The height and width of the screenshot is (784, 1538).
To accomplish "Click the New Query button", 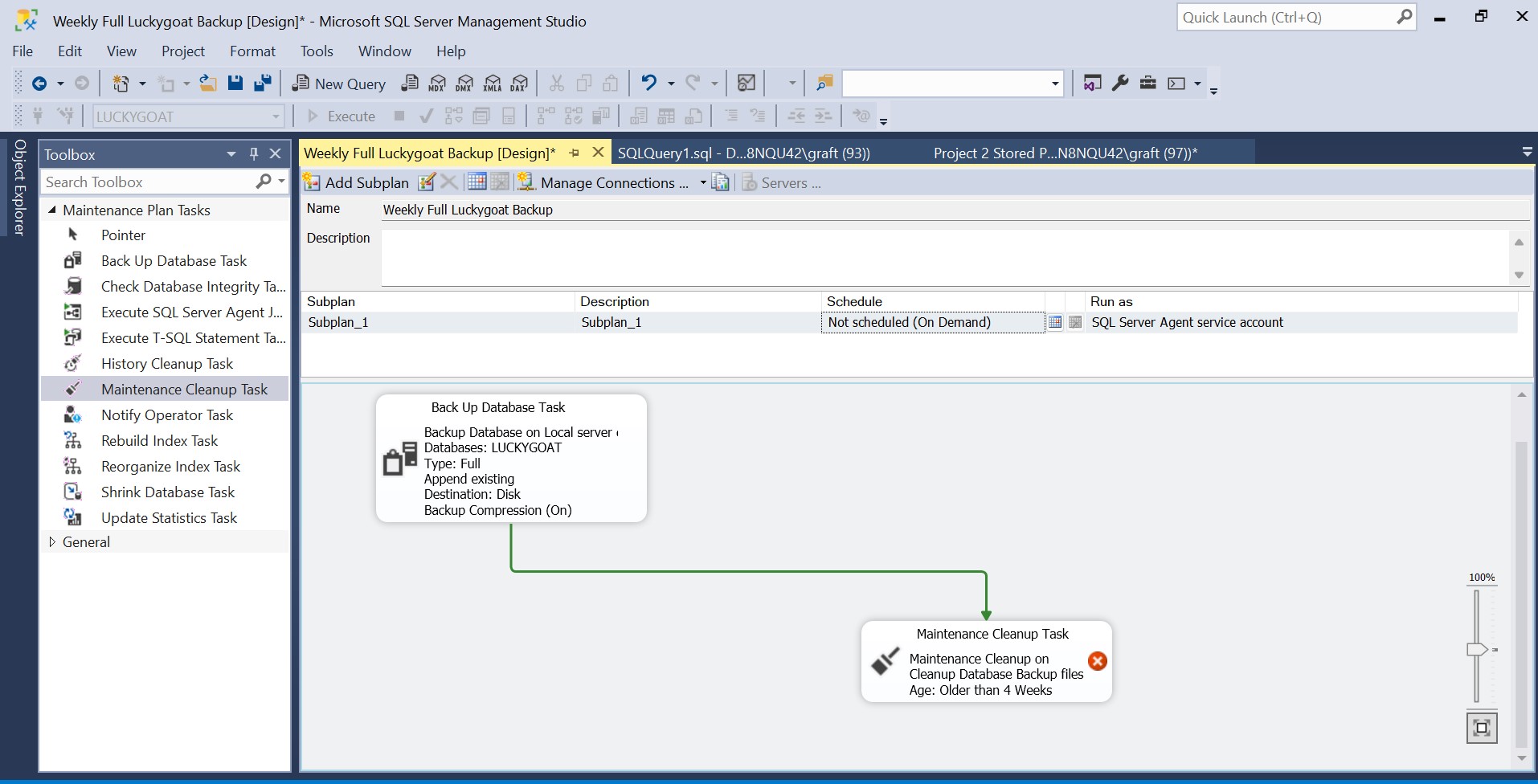I will pos(339,84).
